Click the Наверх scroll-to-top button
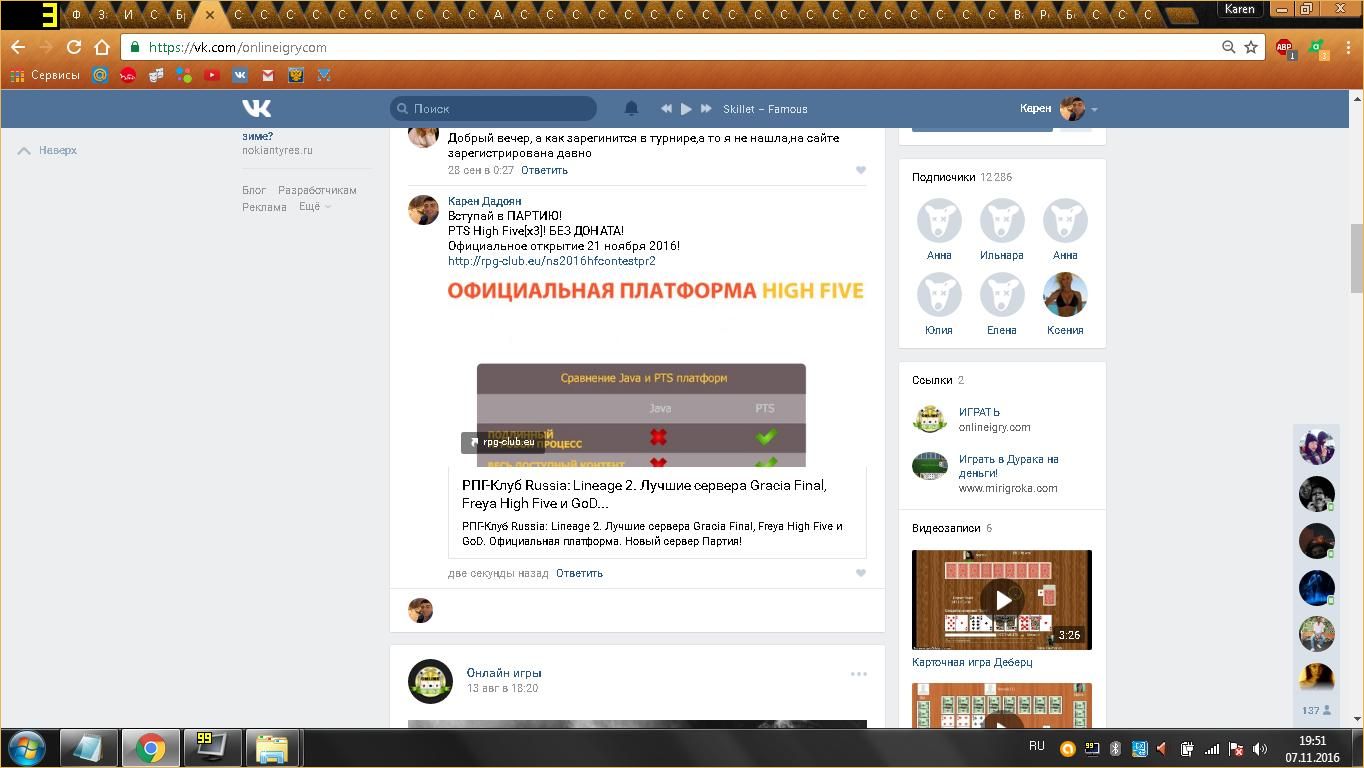Viewport: 1364px width, 768px height. tap(48, 150)
